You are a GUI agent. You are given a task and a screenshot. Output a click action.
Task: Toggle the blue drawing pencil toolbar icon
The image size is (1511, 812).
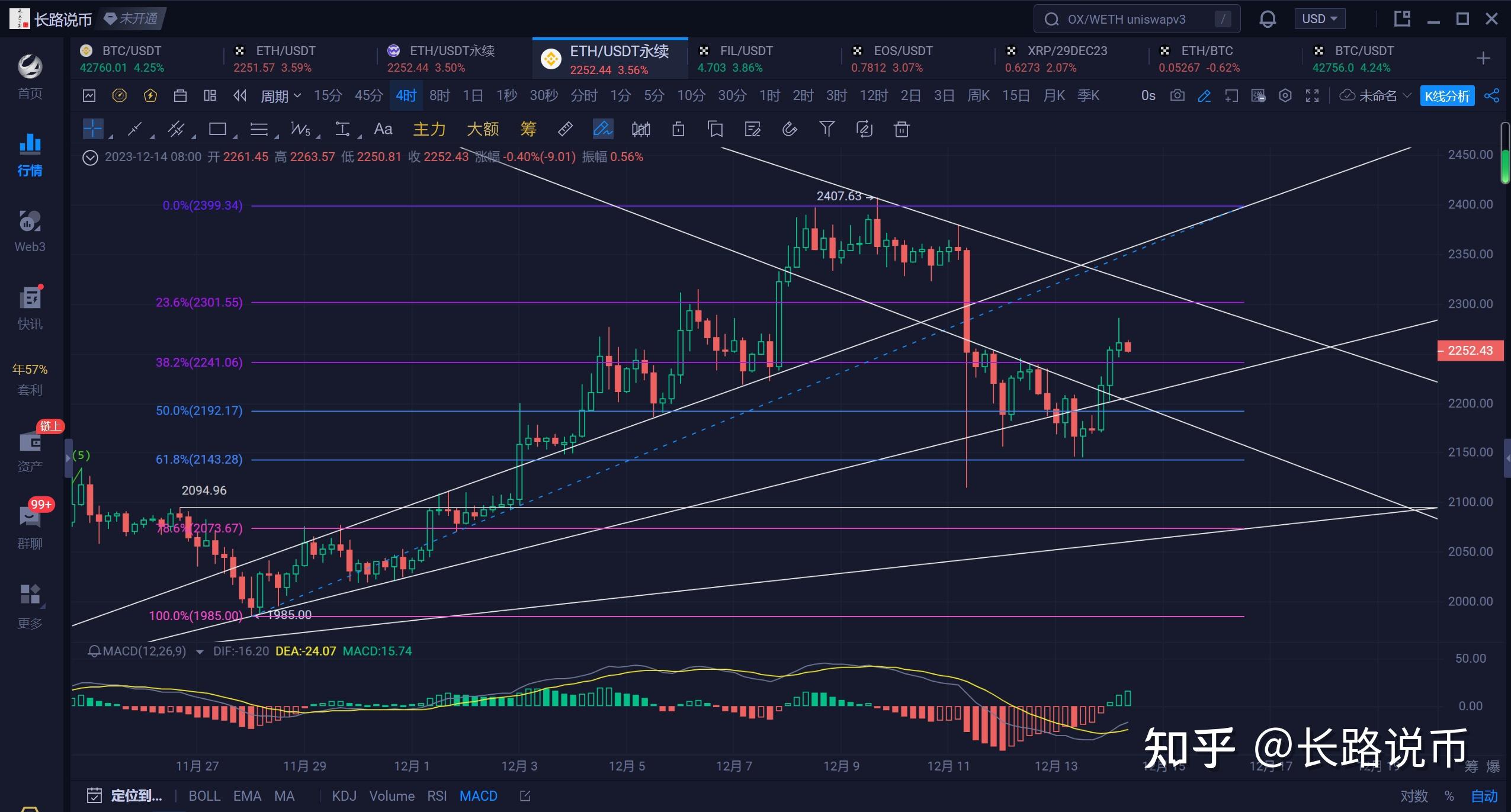(x=1204, y=95)
